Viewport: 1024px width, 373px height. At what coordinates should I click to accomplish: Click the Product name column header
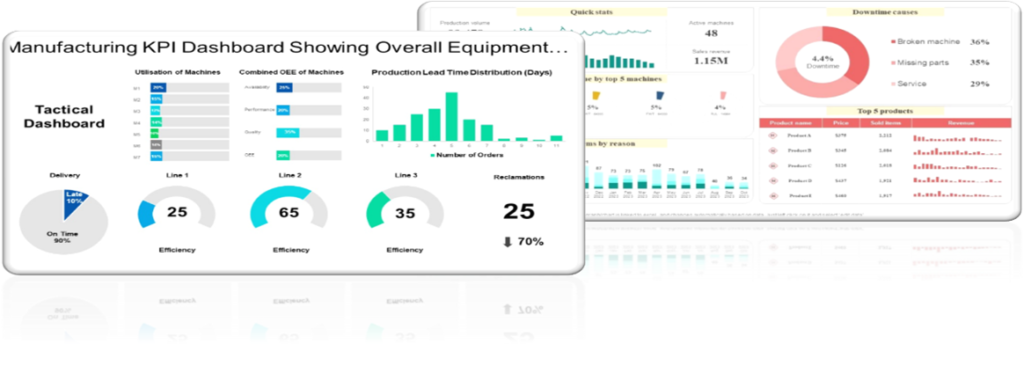click(790, 123)
